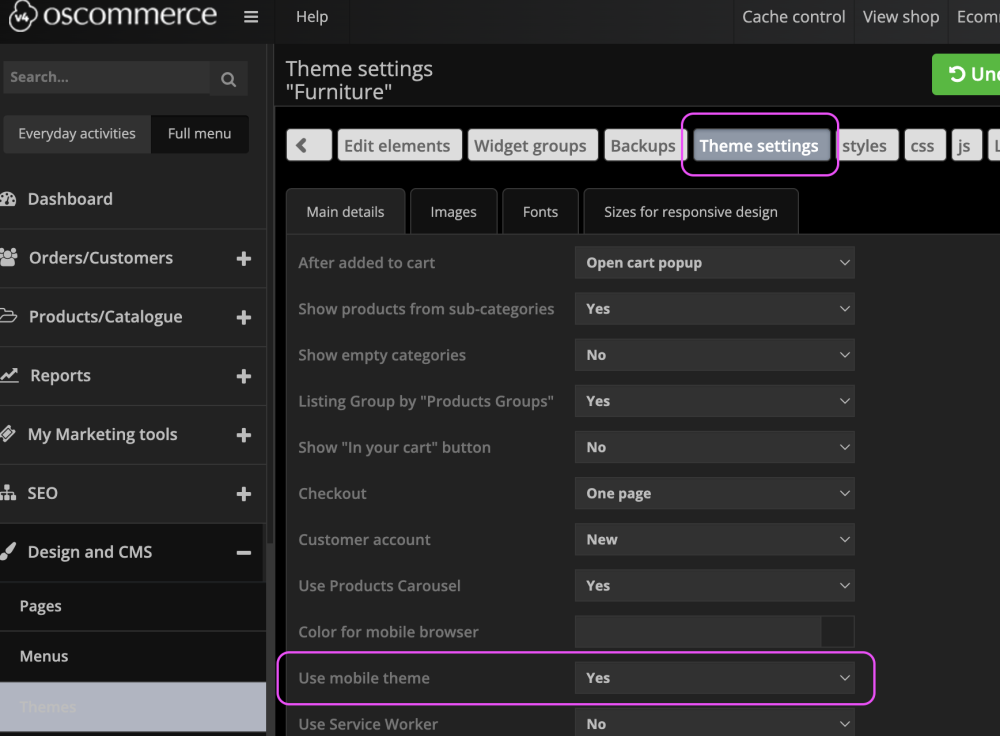Image resolution: width=1000 pixels, height=736 pixels.
Task: Click the Widget groups button
Action: [530, 145]
